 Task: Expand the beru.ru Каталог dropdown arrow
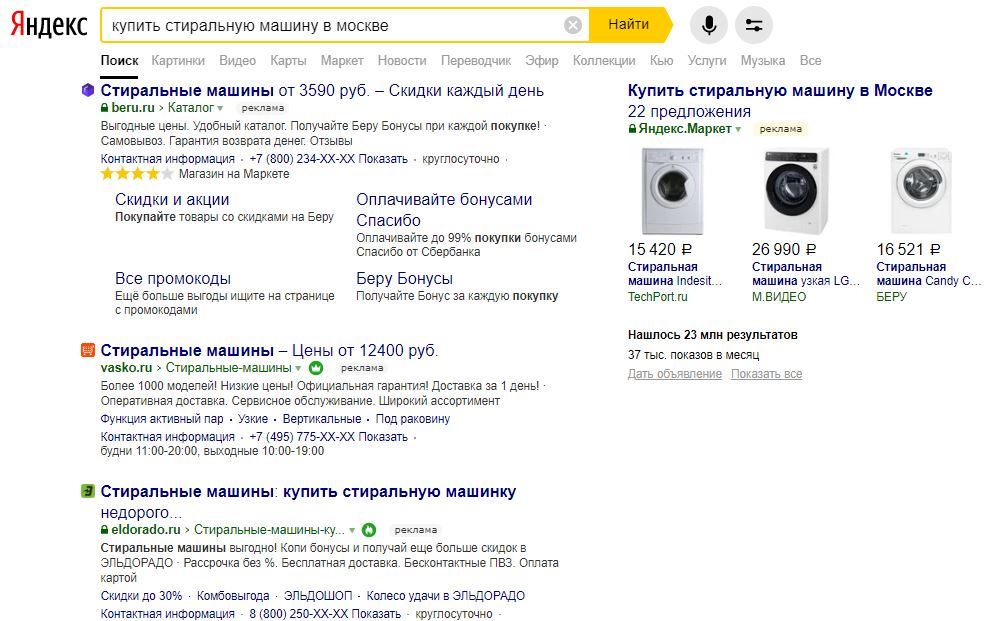click(x=220, y=108)
